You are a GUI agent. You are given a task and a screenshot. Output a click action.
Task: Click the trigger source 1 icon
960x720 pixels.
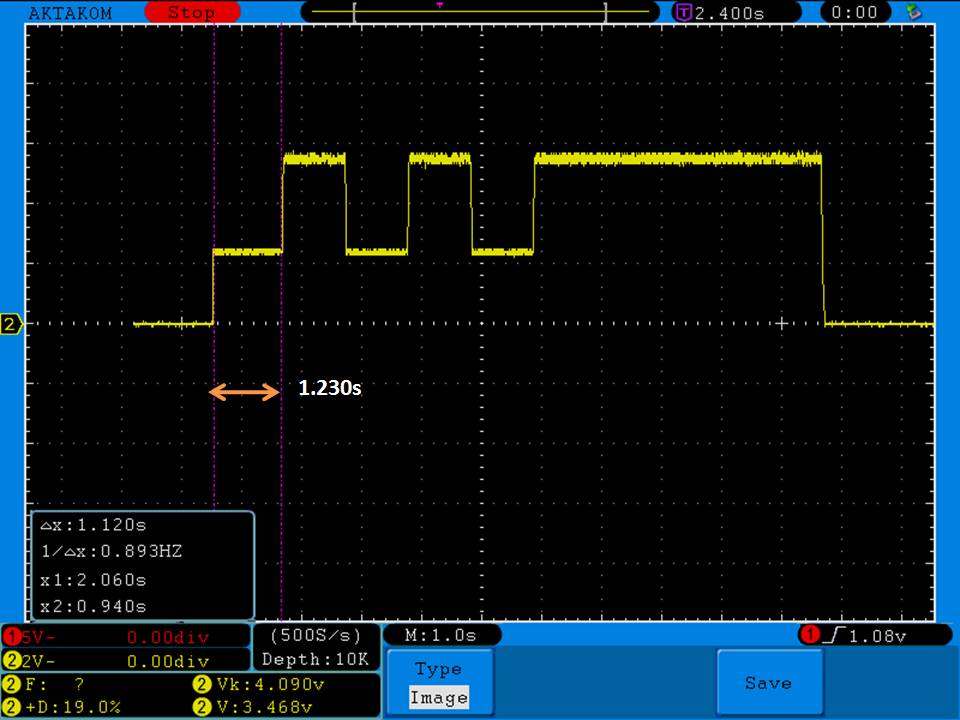coord(808,635)
